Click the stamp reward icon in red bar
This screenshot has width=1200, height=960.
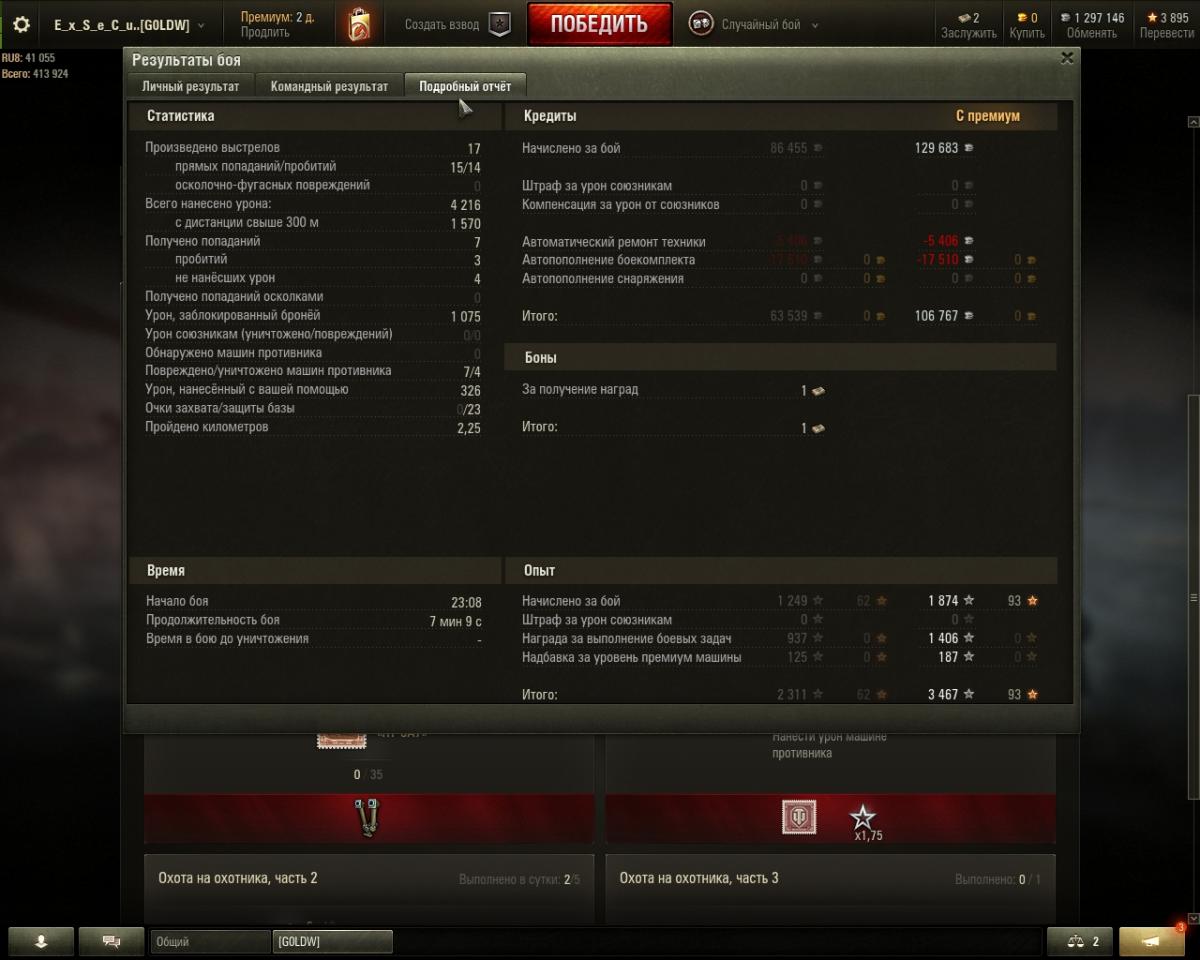[798, 818]
